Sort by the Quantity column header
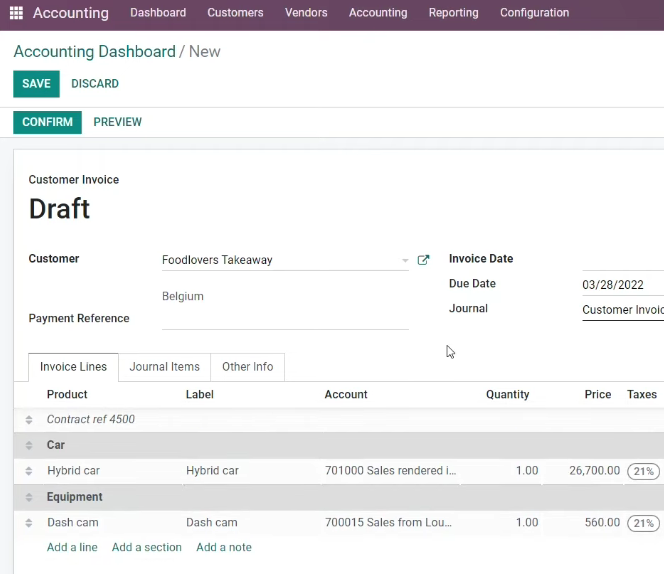 click(x=507, y=394)
